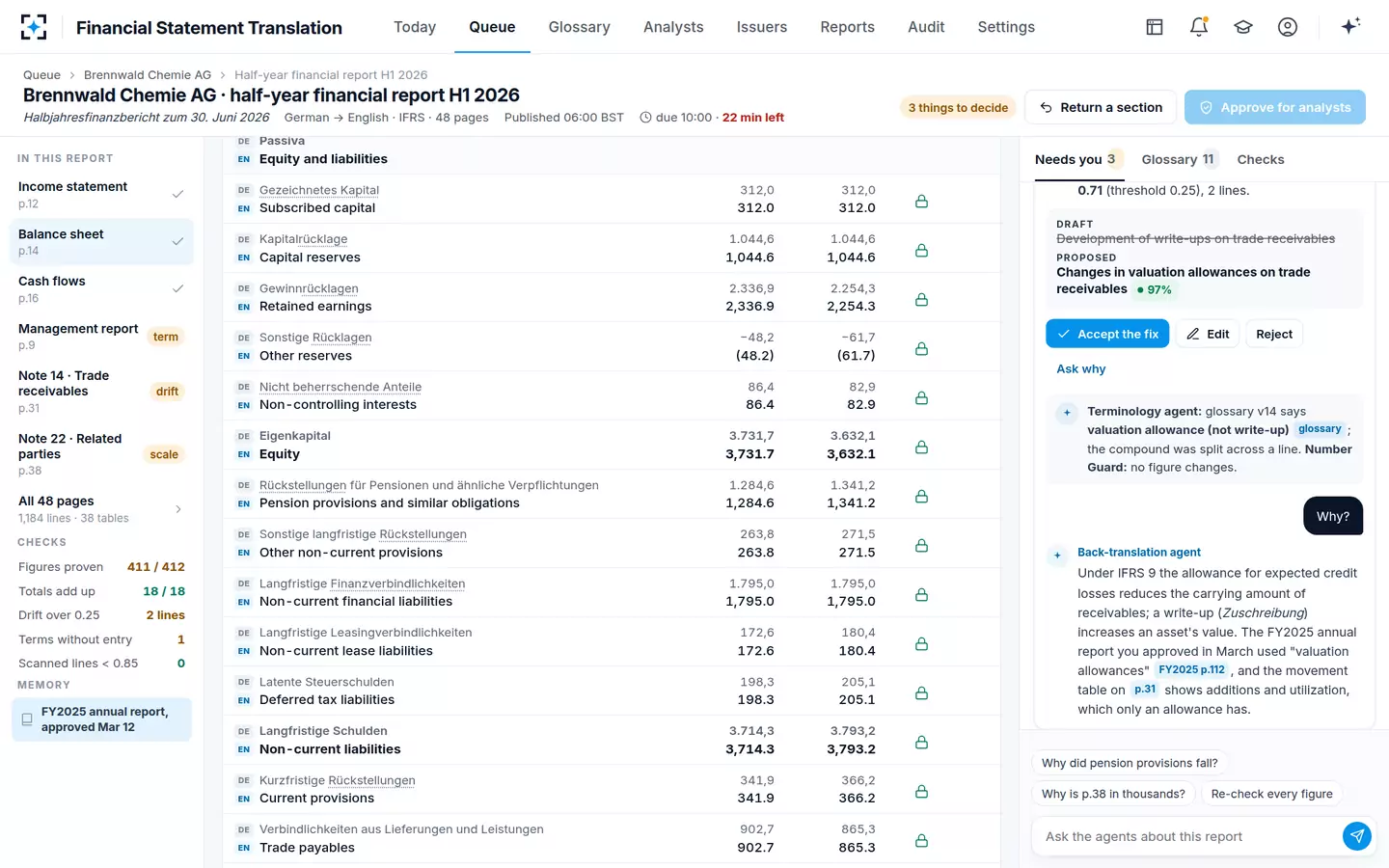Screen dimensions: 1389x868
Task: Reject the proposed translation
Action: pos(1273,334)
